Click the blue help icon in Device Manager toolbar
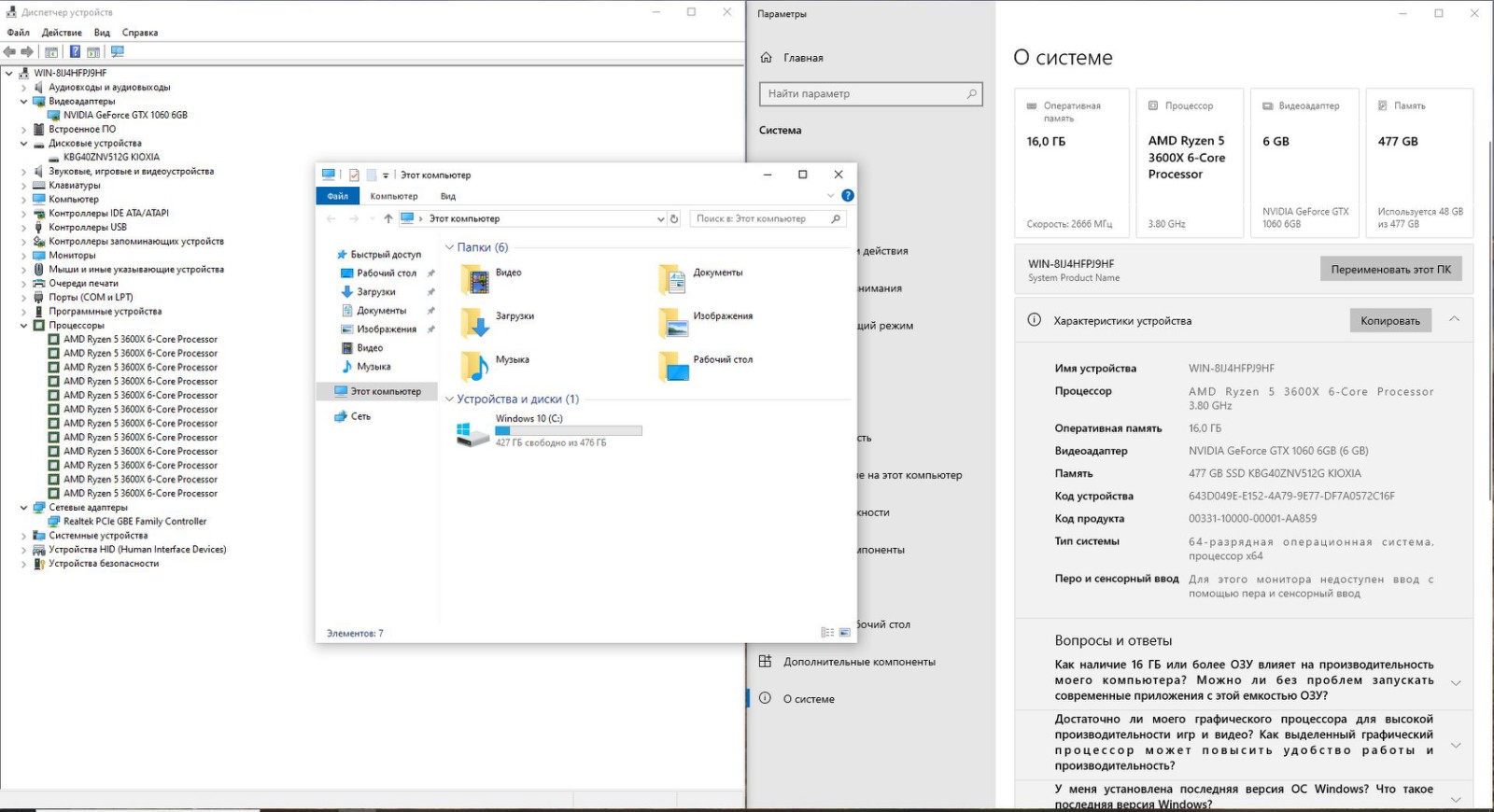The height and width of the screenshot is (812, 1494). 75,52
